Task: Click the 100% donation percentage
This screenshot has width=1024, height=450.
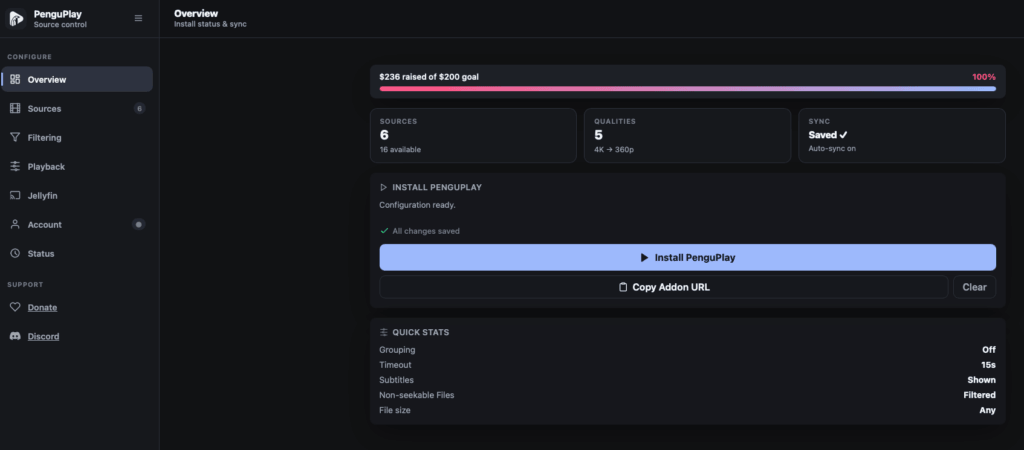Action: tap(984, 77)
